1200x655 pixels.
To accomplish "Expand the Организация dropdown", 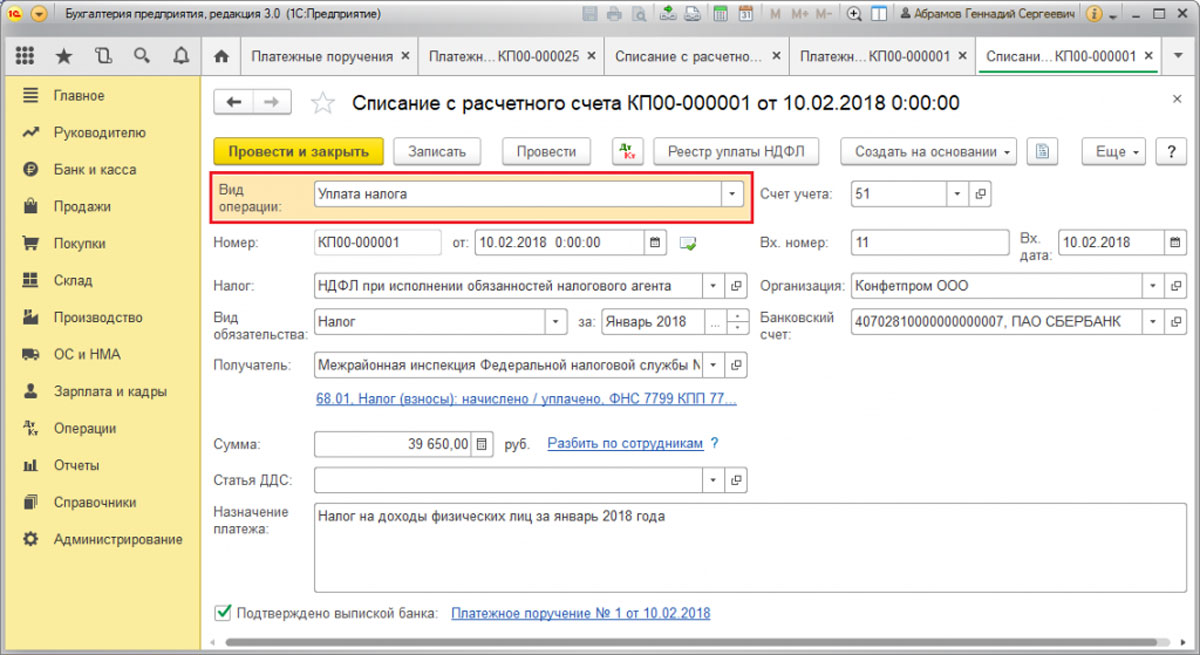I will pos(1154,286).
